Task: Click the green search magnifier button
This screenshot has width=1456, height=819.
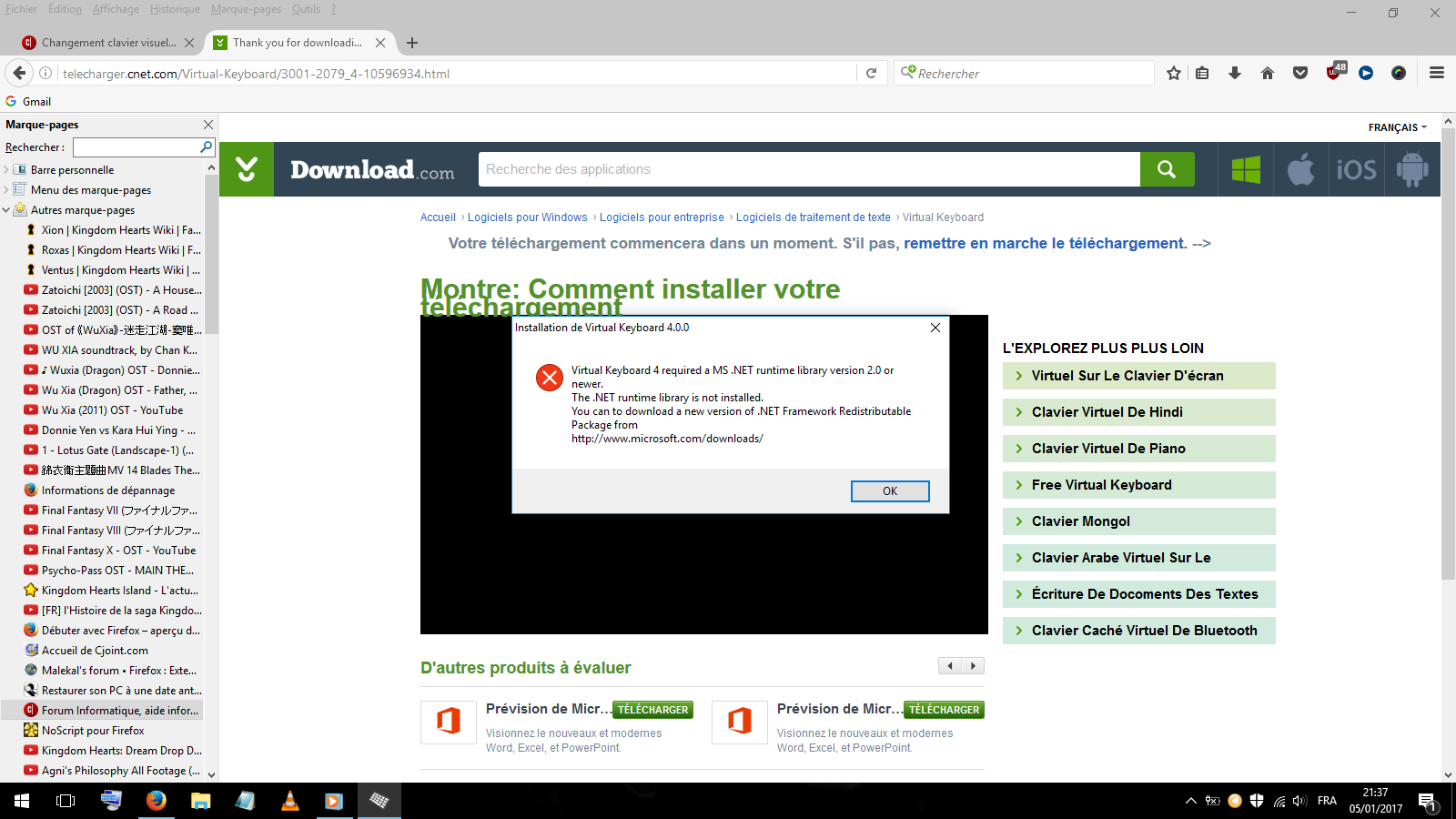Action: pos(1167,169)
